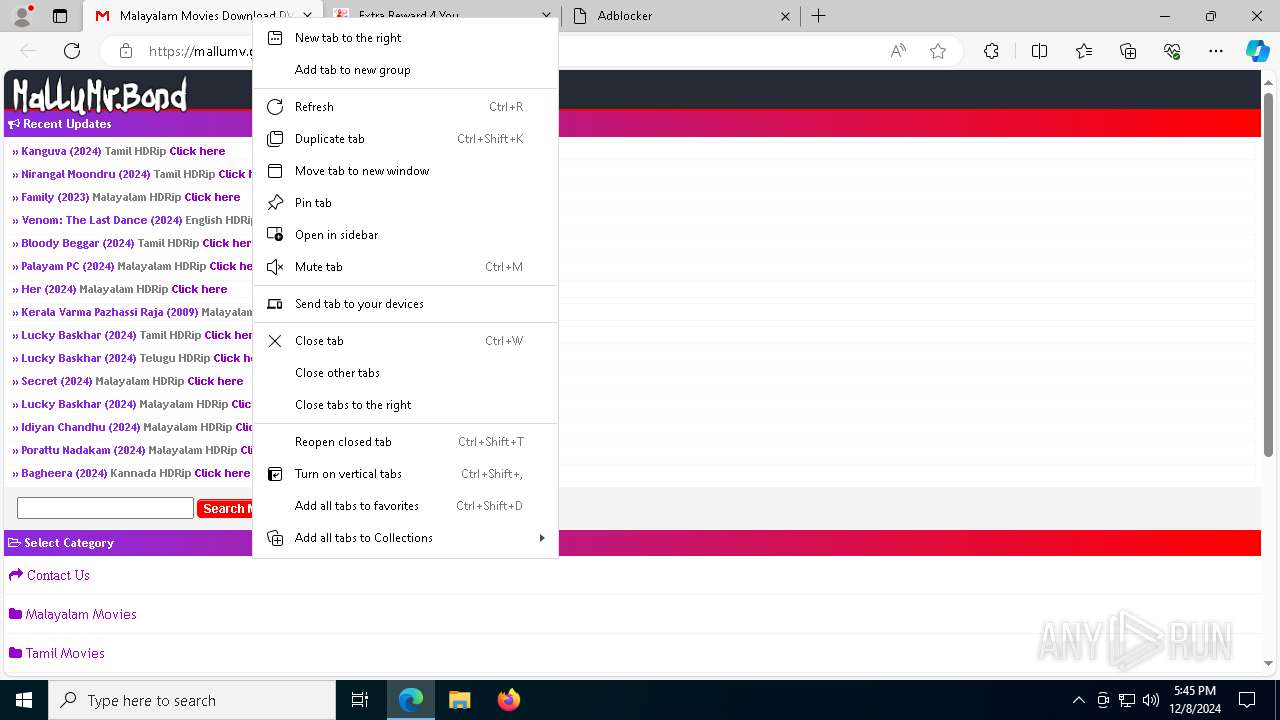Choose Duplicate tab option

[405, 139]
